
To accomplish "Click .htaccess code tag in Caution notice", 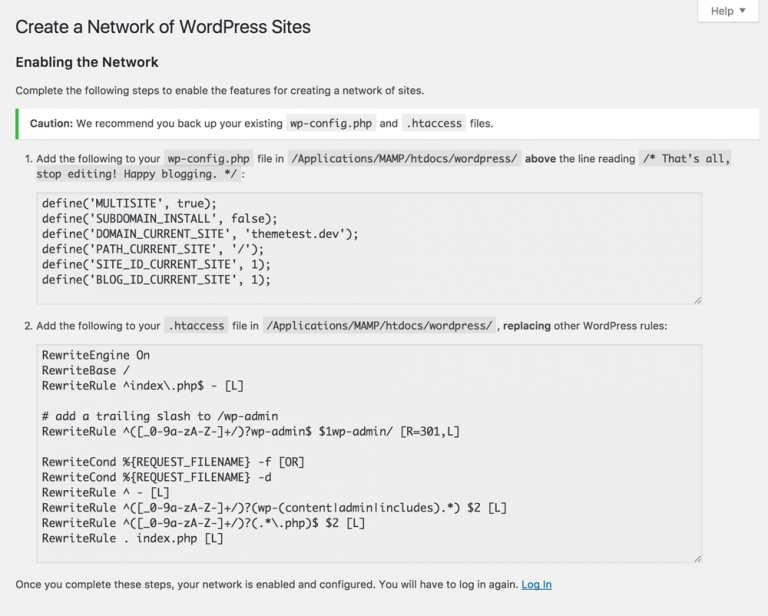I will click(x=434, y=124).
